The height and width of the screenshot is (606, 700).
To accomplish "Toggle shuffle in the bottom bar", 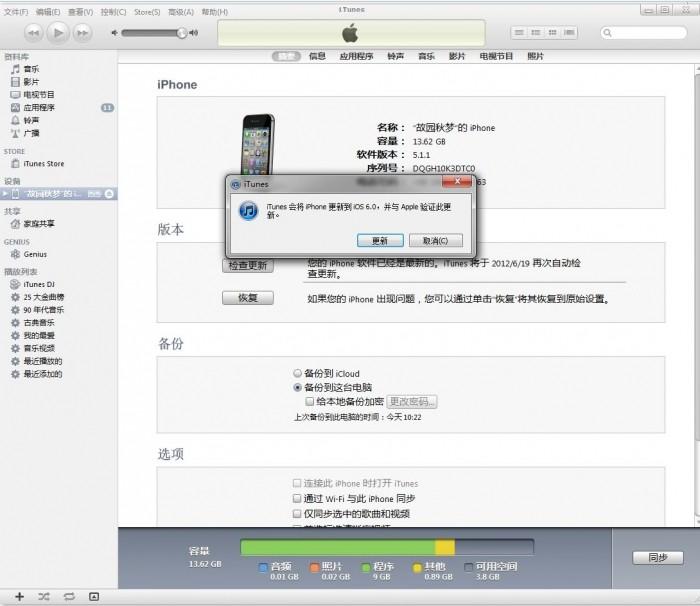I will tap(43, 596).
